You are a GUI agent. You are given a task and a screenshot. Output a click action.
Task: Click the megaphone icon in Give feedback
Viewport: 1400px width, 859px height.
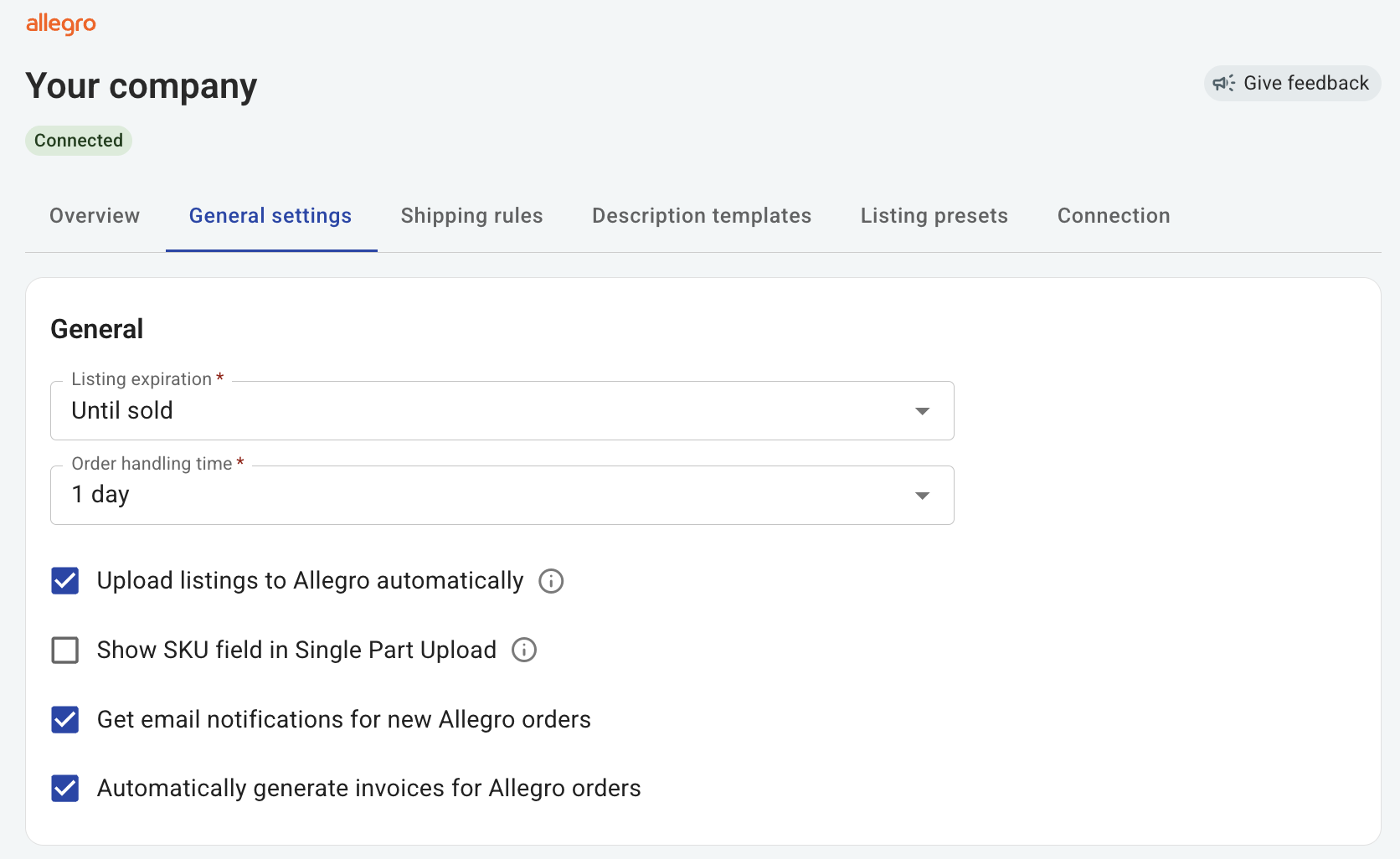1224,83
